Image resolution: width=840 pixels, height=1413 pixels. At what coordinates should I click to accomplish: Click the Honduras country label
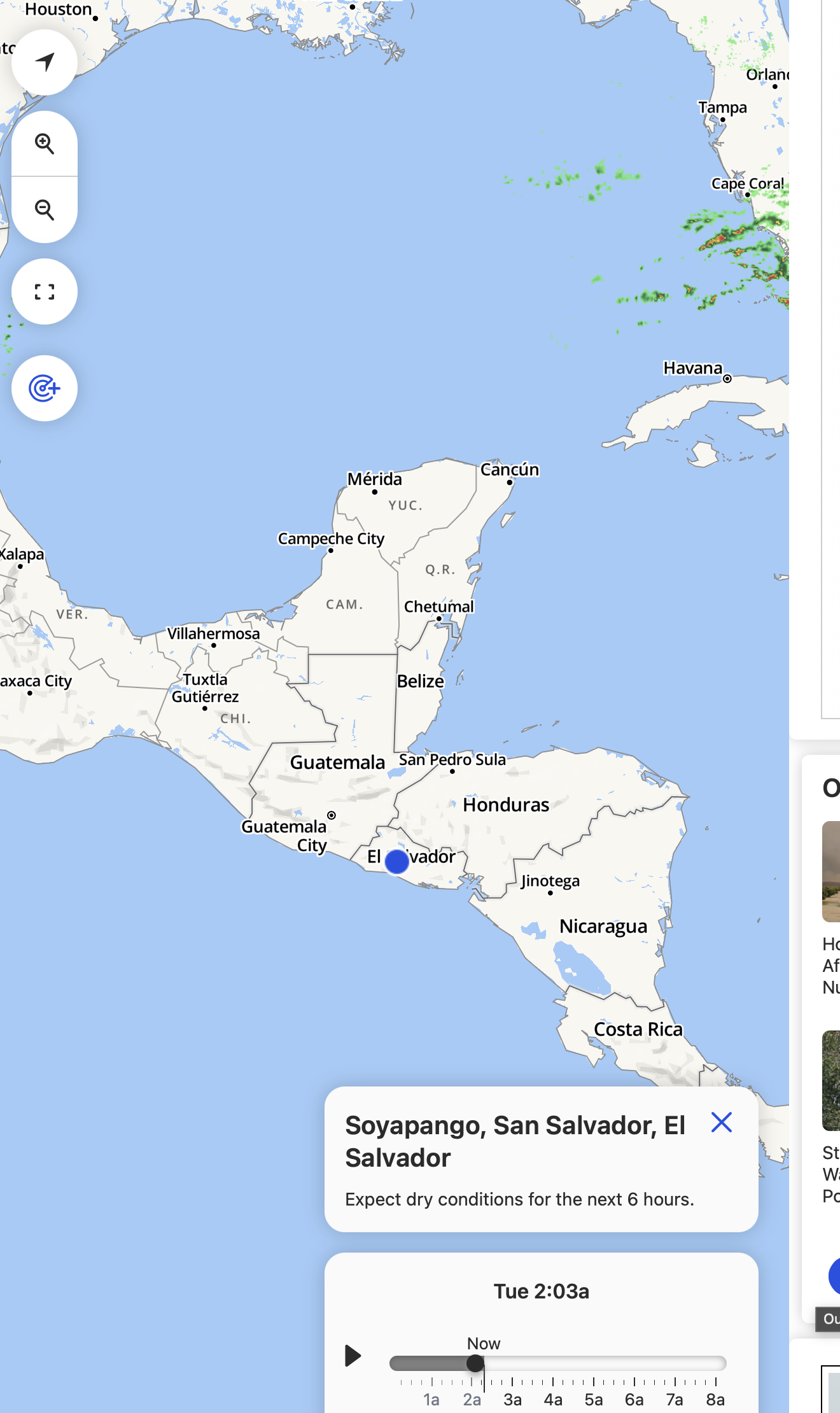(x=506, y=805)
